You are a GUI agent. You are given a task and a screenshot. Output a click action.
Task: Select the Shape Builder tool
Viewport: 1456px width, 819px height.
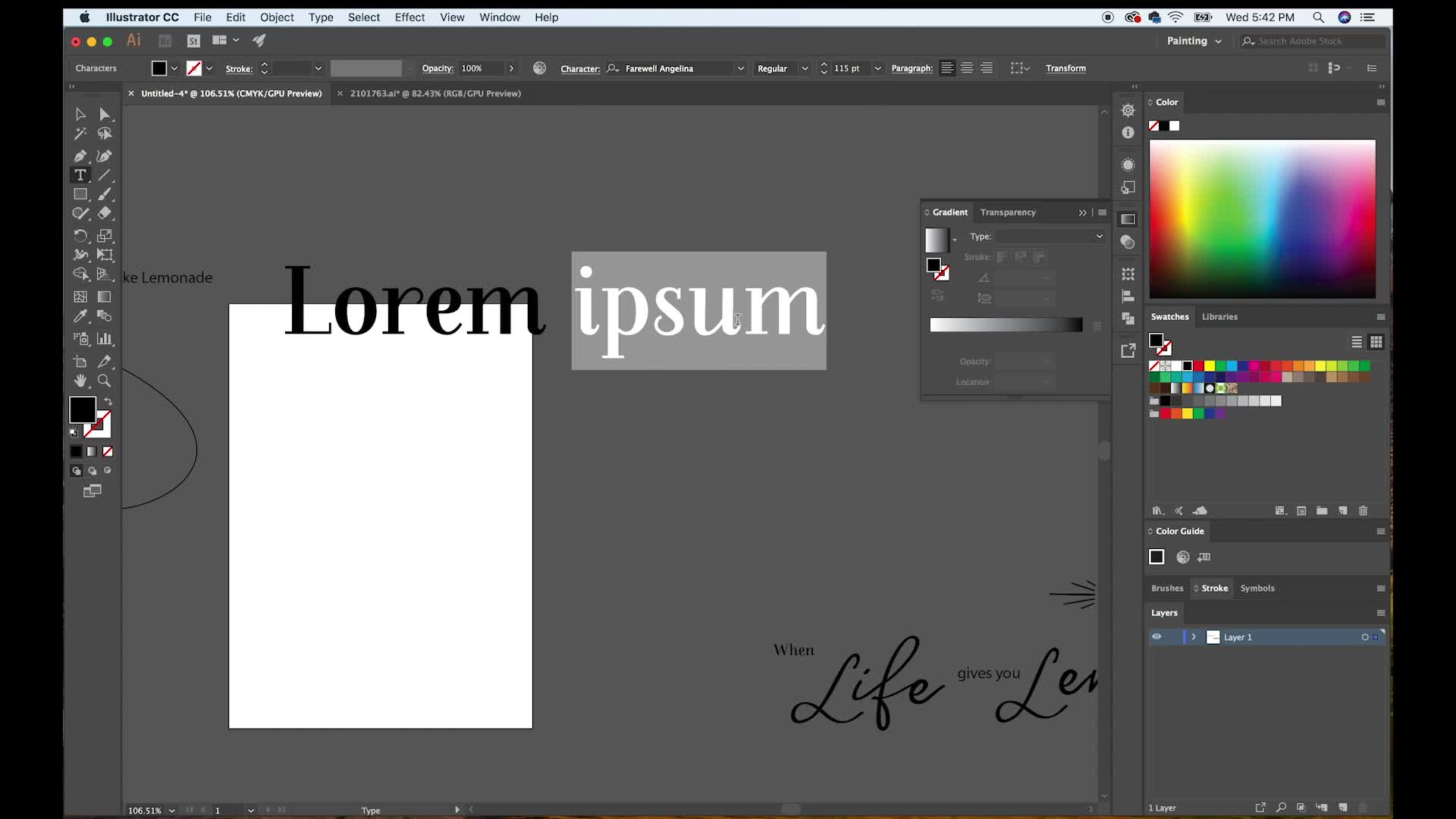point(80,275)
